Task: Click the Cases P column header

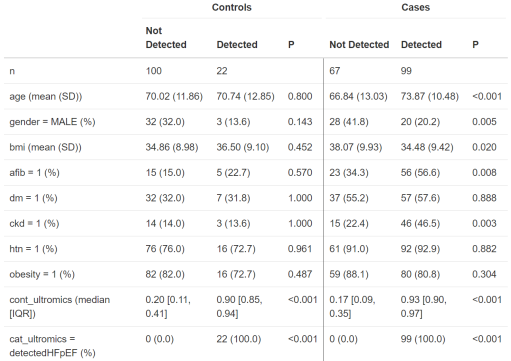Action: click(x=475, y=45)
